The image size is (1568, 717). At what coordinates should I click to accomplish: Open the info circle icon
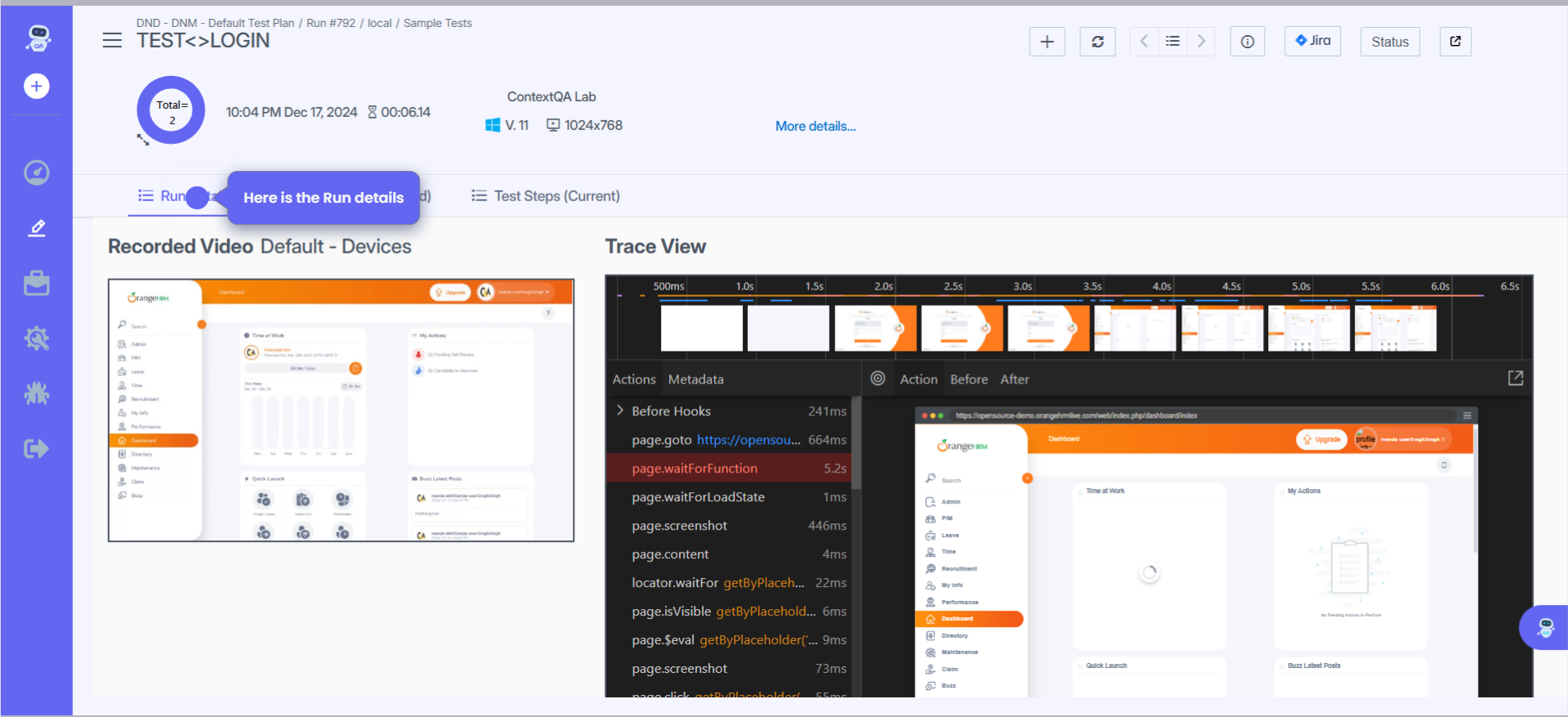1247,42
